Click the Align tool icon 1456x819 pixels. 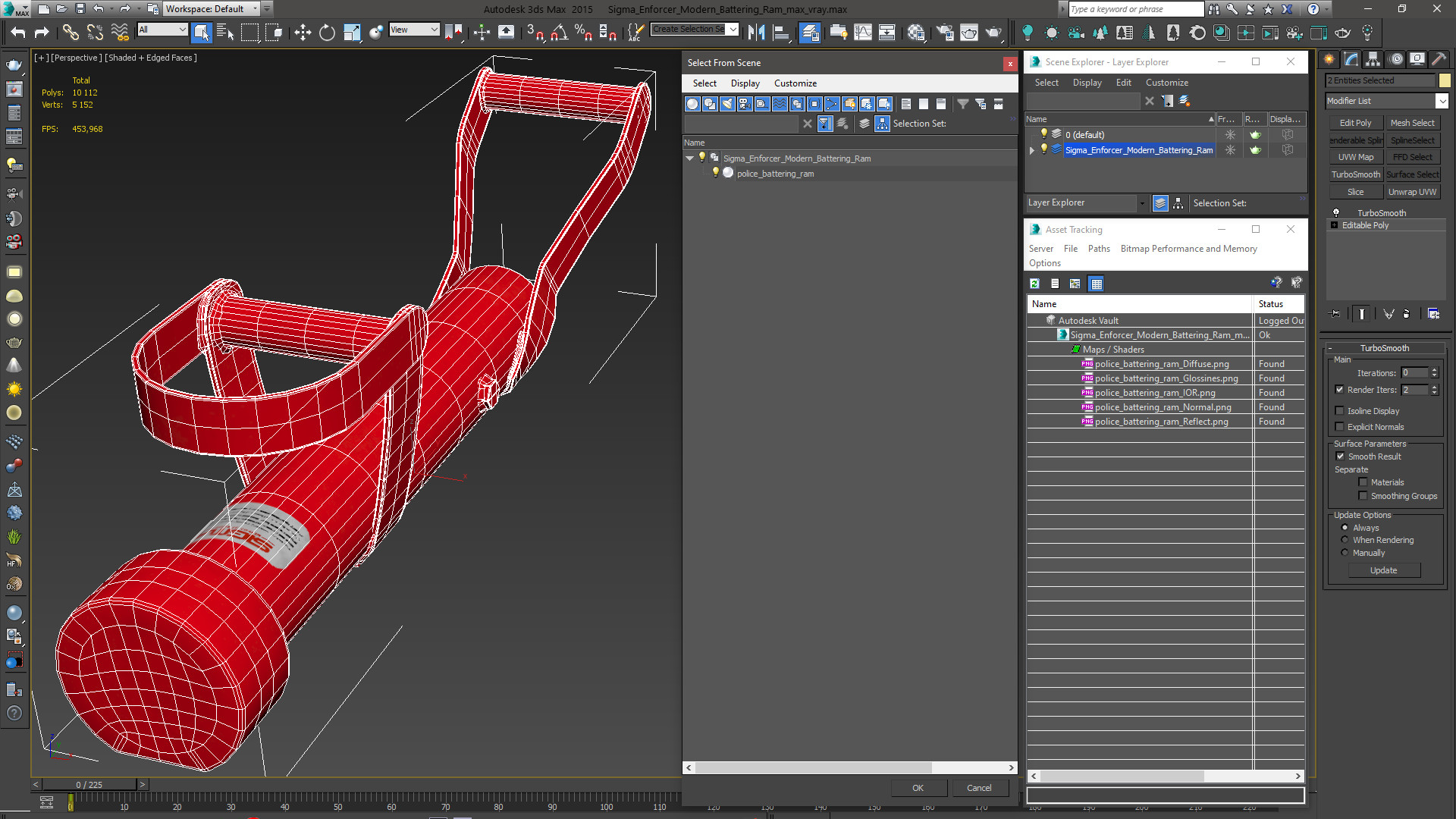coord(780,33)
